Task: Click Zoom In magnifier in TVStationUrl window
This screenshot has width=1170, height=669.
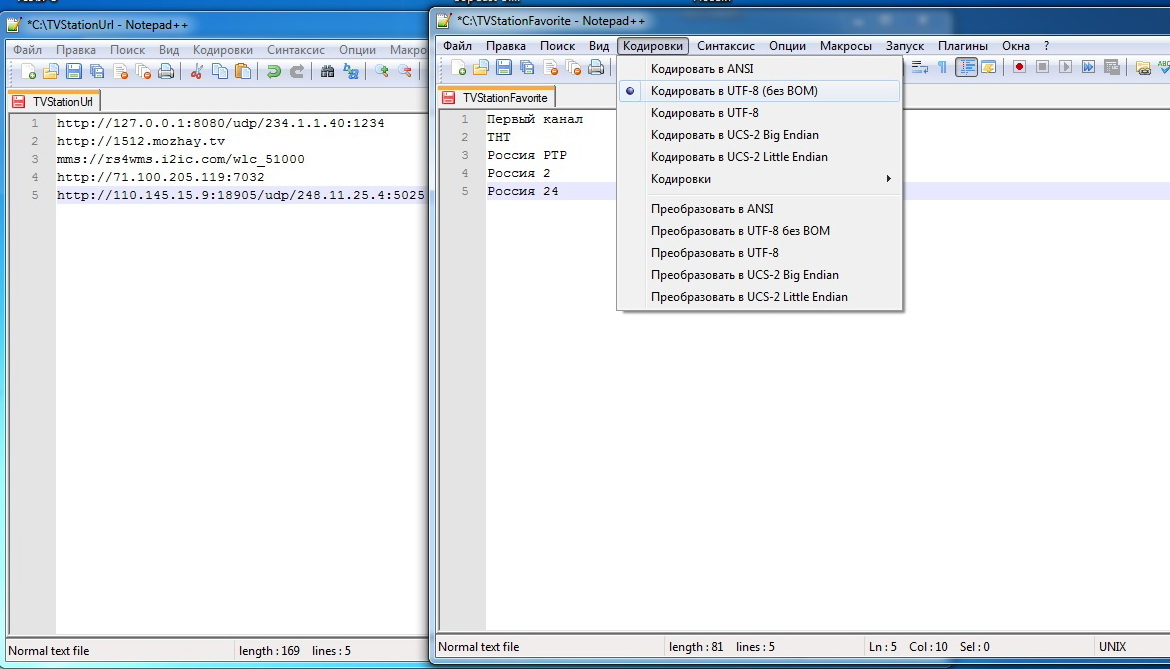Action: click(381, 72)
